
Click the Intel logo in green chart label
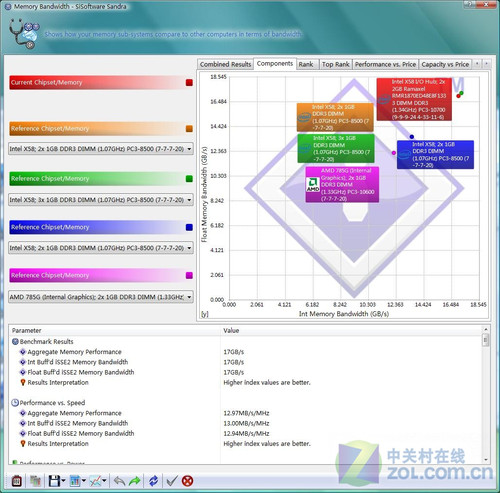point(305,148)
